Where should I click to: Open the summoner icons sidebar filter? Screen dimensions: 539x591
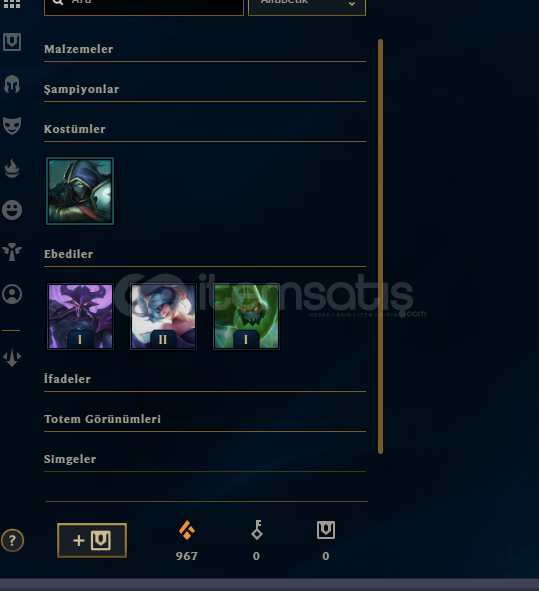[12, 294]
